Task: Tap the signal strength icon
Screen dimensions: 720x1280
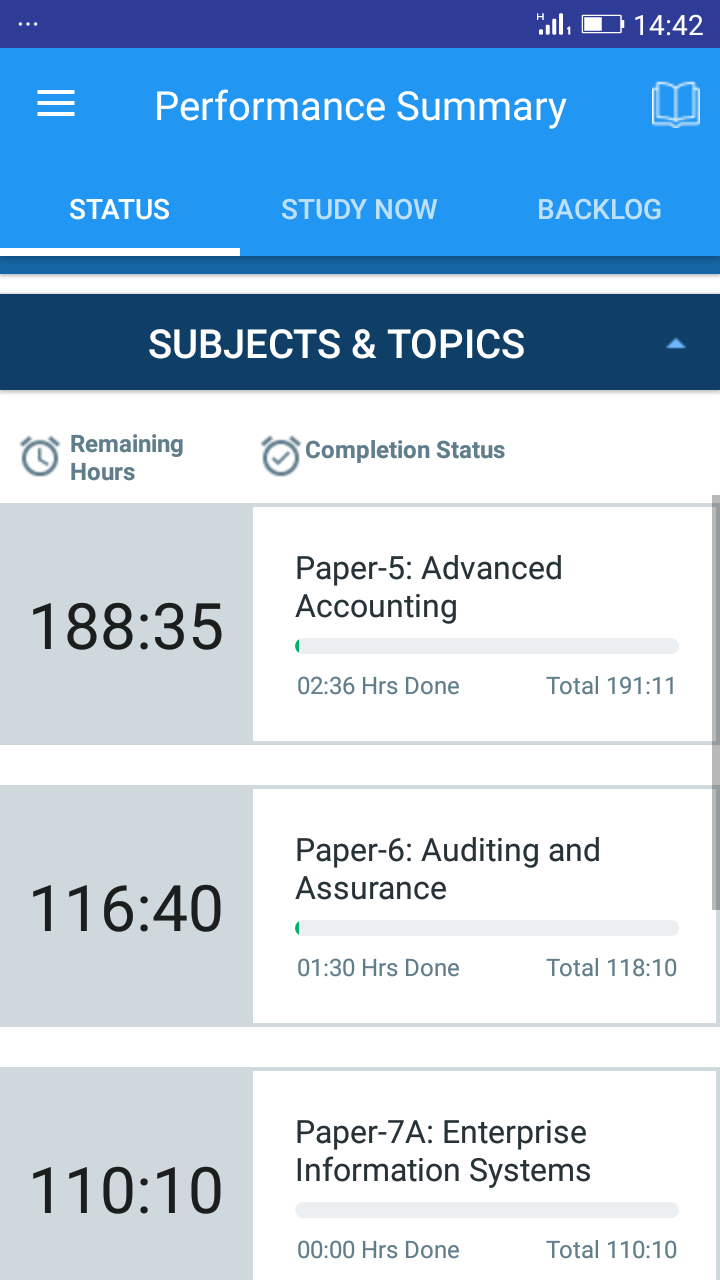Action: [x=553, y=24]
